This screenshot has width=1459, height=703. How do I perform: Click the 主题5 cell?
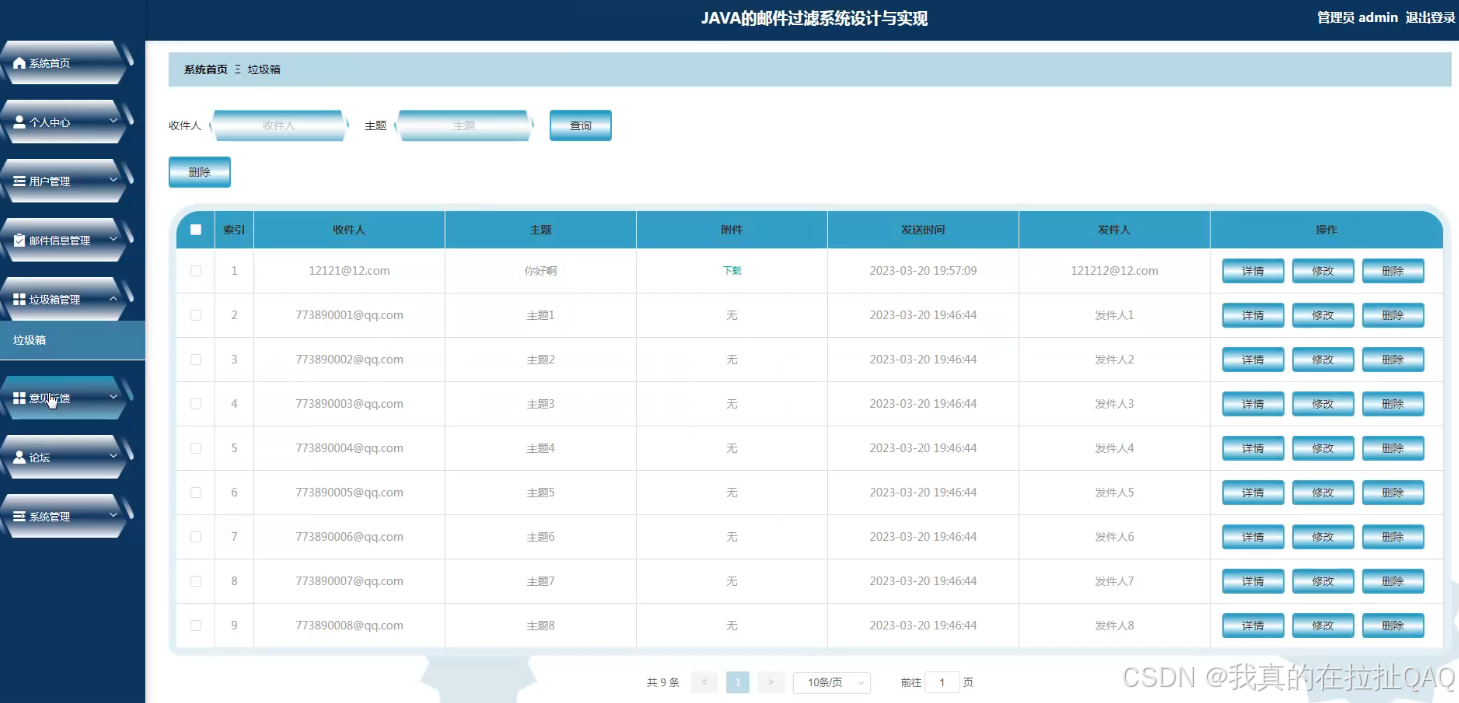(x=540, y=492)
